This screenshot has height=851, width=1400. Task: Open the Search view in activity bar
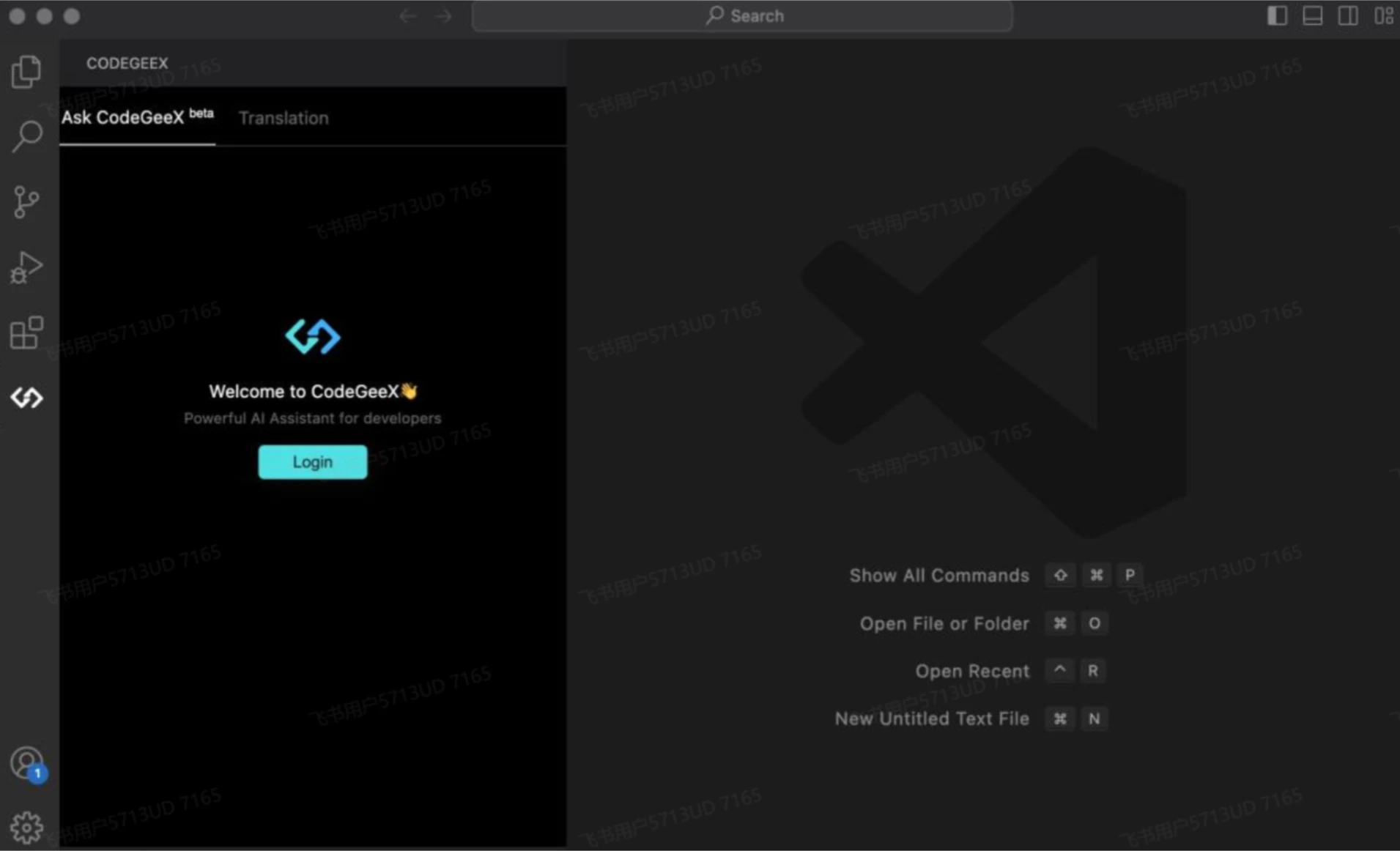[27, 136]
